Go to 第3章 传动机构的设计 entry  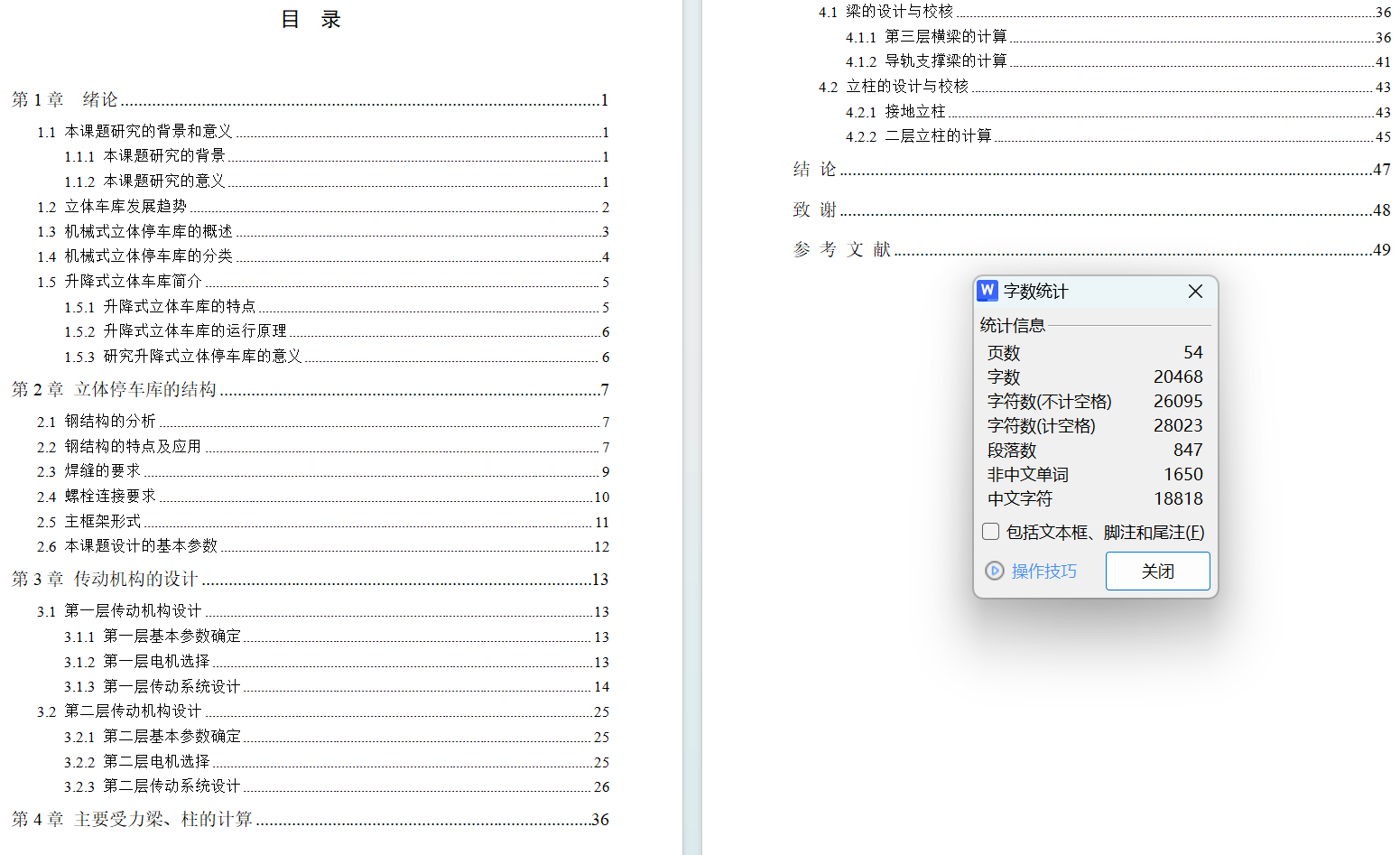[311, 579]
